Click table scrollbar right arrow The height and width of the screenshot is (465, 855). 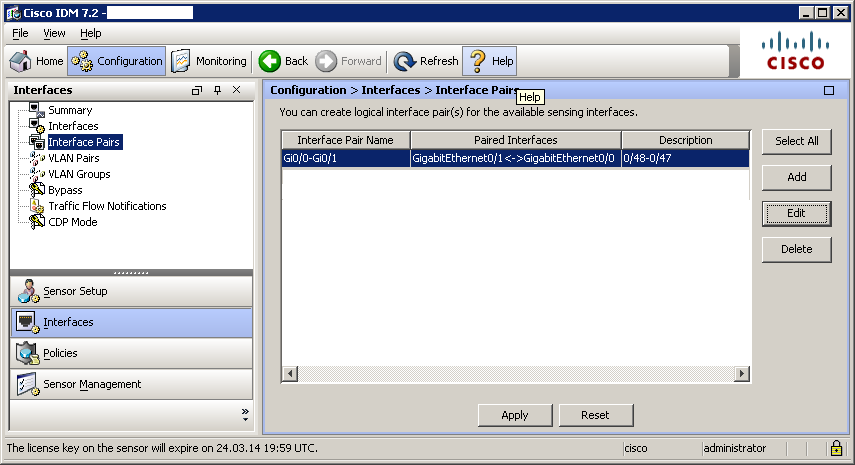coord(742,374)
